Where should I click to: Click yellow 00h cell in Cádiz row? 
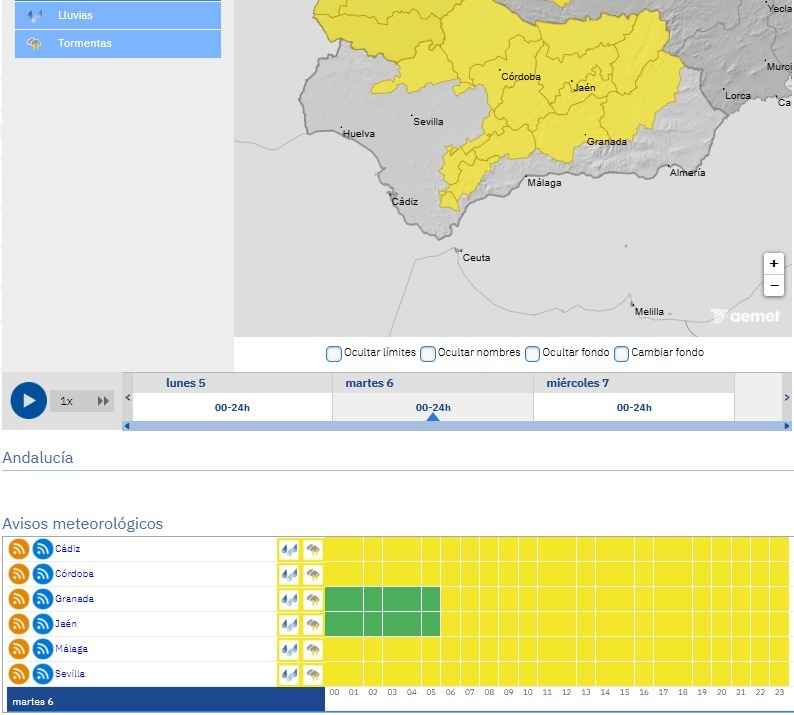coord(334,549)
